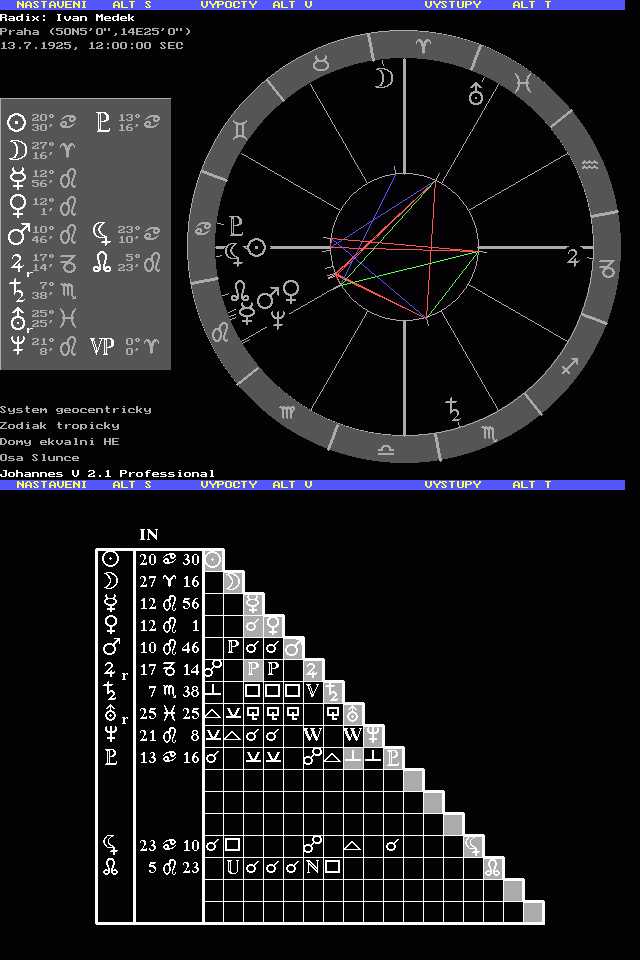
Task: Select the Jupiter glyph inside the chart wheel
Action: (573, 257)
